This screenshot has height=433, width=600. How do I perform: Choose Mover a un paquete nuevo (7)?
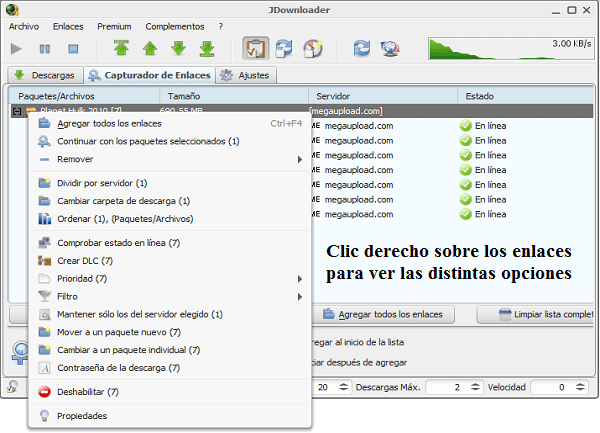(170, 332)
